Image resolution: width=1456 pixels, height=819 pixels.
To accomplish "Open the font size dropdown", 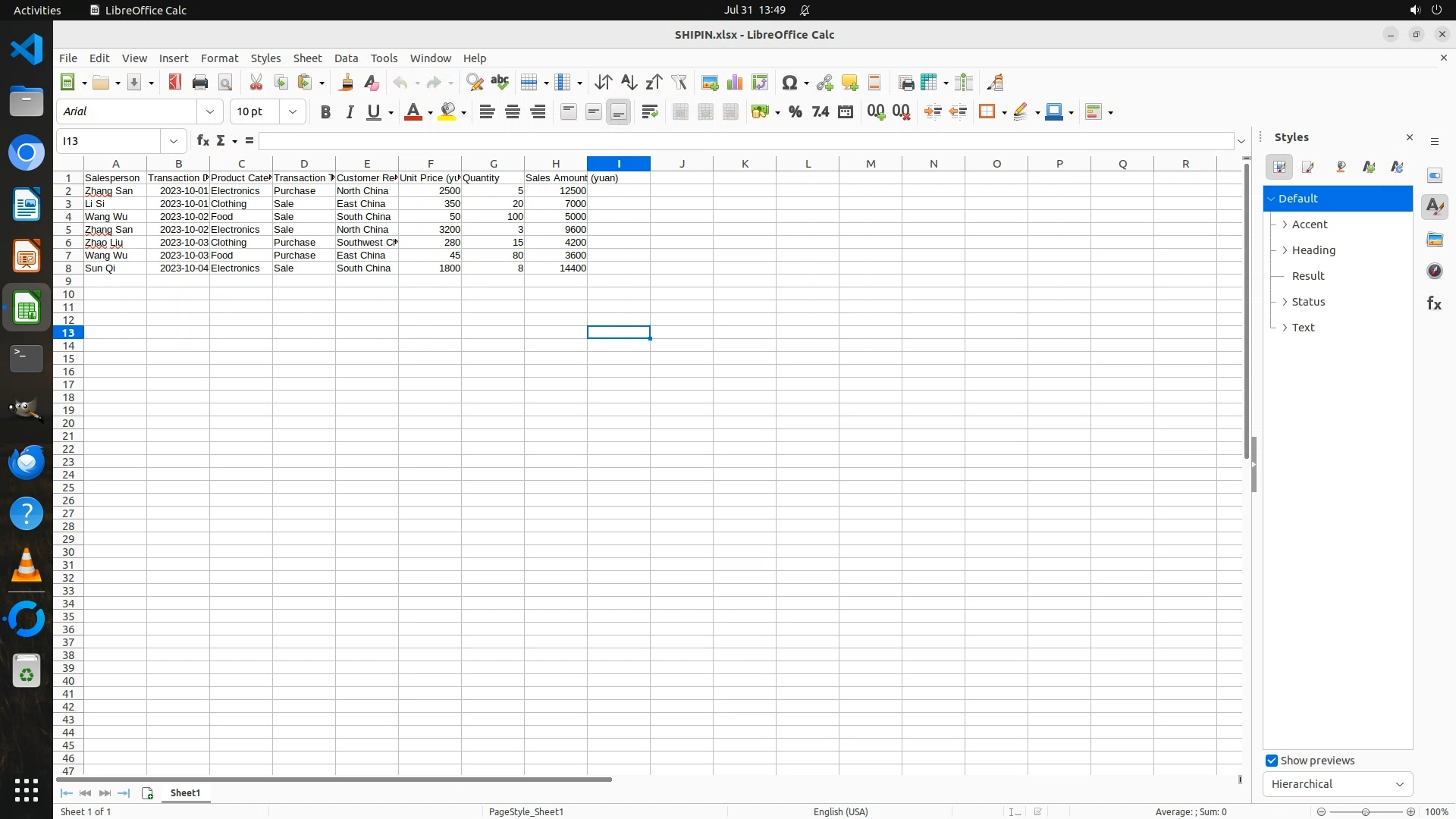I will tap(293, 111).
